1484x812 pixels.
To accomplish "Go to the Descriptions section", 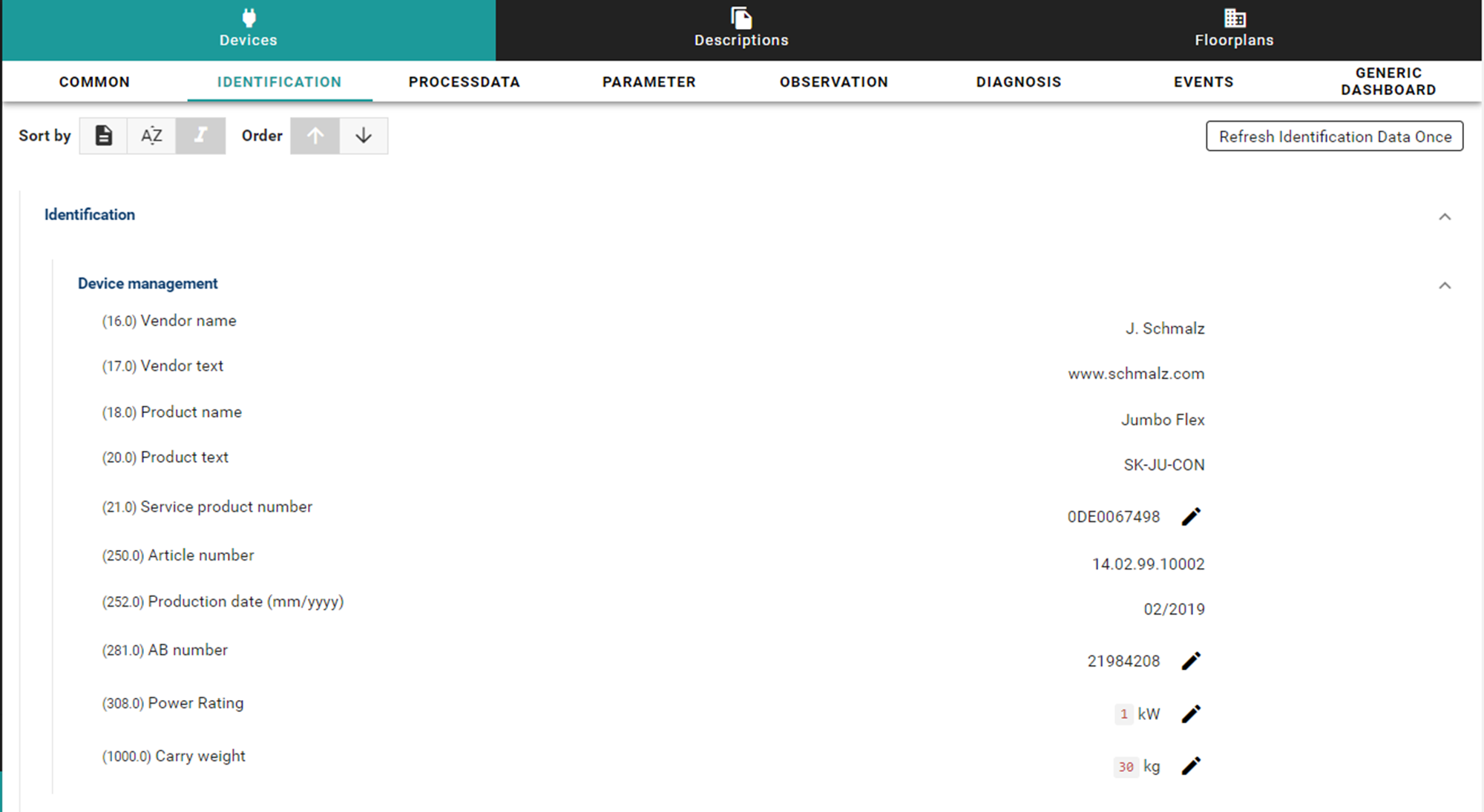I will [741, 30].
